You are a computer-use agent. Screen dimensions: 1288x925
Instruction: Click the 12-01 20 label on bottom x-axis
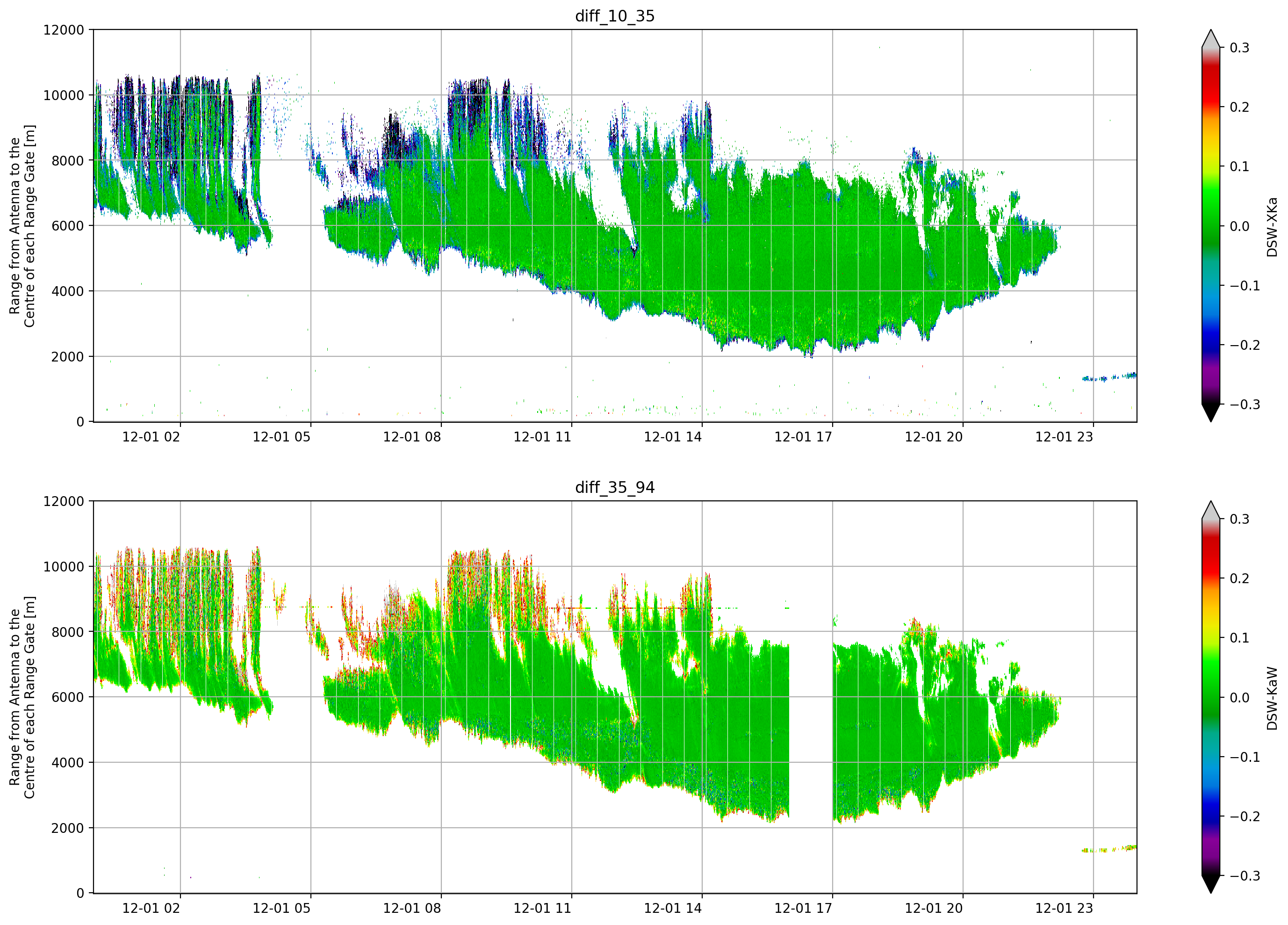(x=934, y=908)
